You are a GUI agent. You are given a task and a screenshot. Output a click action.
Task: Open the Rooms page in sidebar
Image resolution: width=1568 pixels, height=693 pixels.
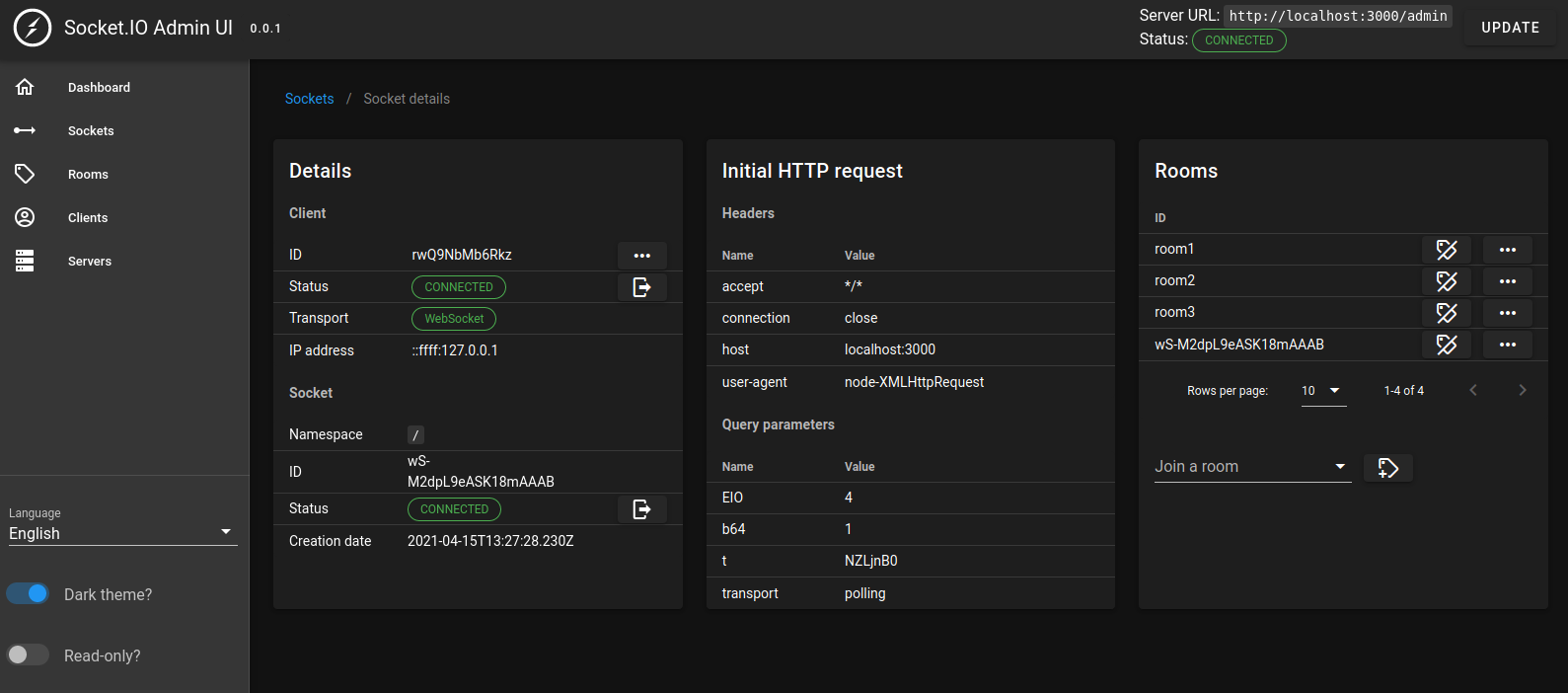tap(88, 175)
